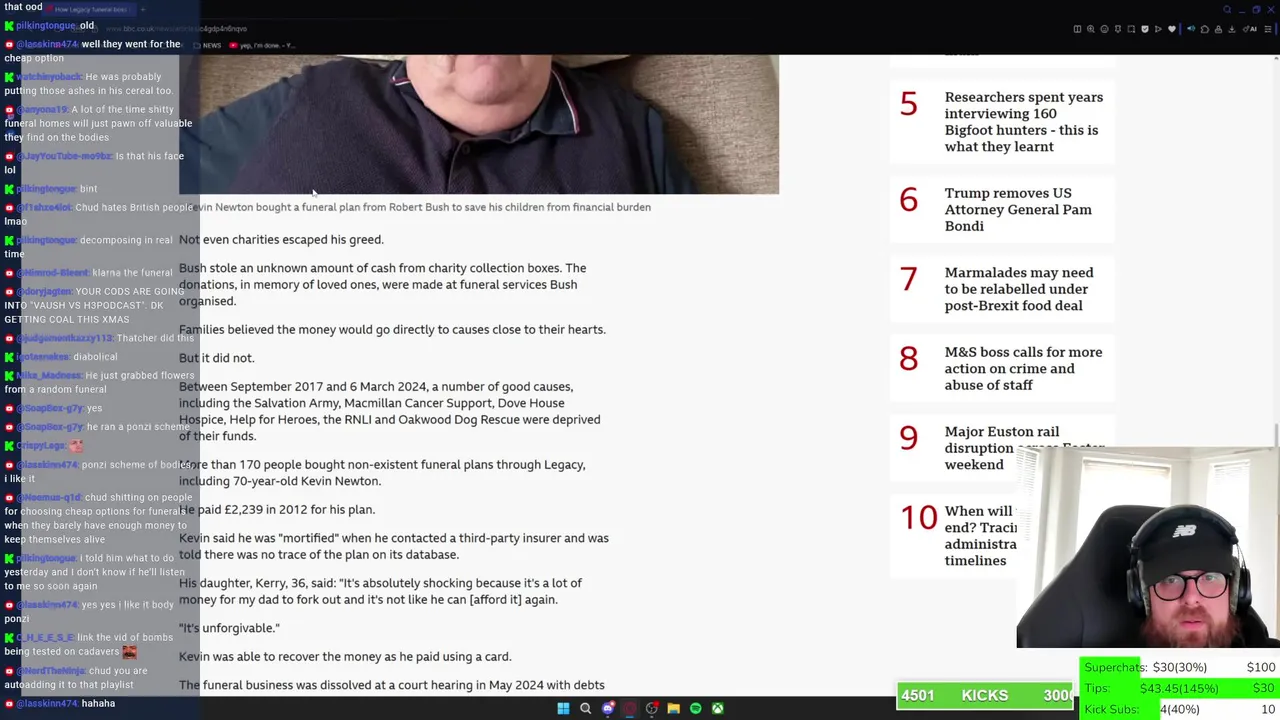Click the quote "It's unforgivable."
The width and height of the screenshot is (1280, 720).
229,628
